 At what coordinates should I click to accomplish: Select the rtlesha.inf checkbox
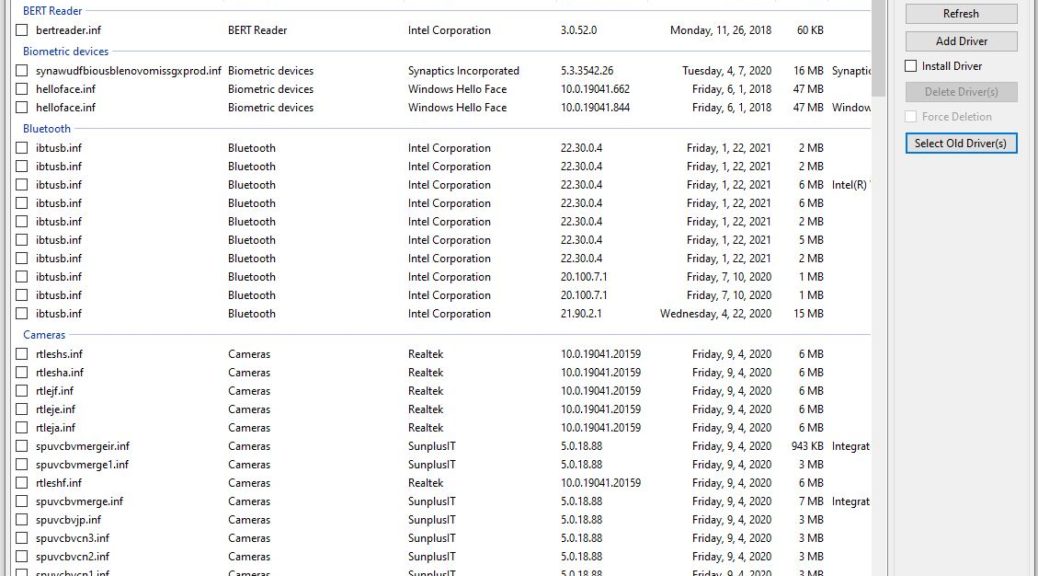(x=22, y=373)
